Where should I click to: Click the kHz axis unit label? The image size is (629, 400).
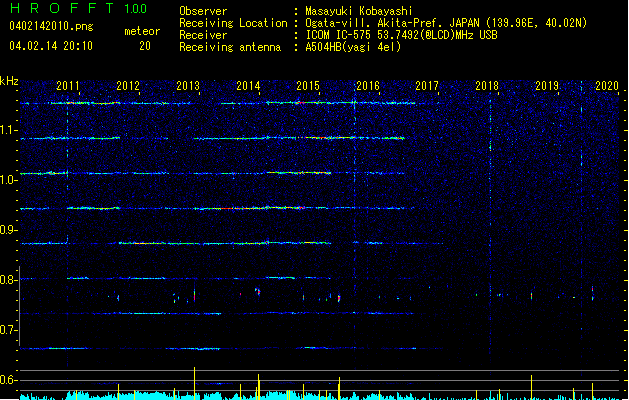(9, 81)
